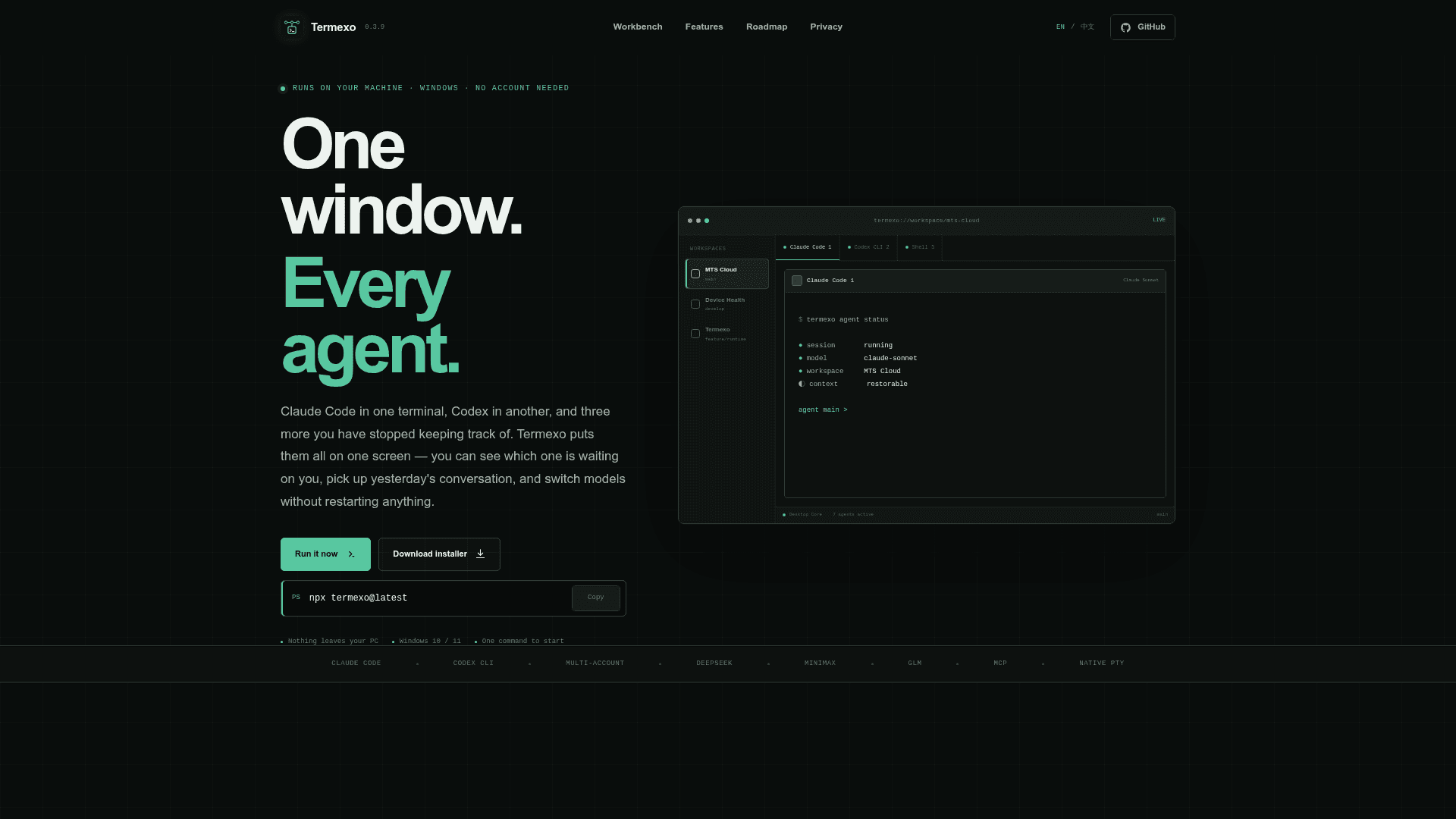The width and height of the screenshot is (1456, 819).
Task: Click the agent main > prompt
Action: (x=823, y=409)
